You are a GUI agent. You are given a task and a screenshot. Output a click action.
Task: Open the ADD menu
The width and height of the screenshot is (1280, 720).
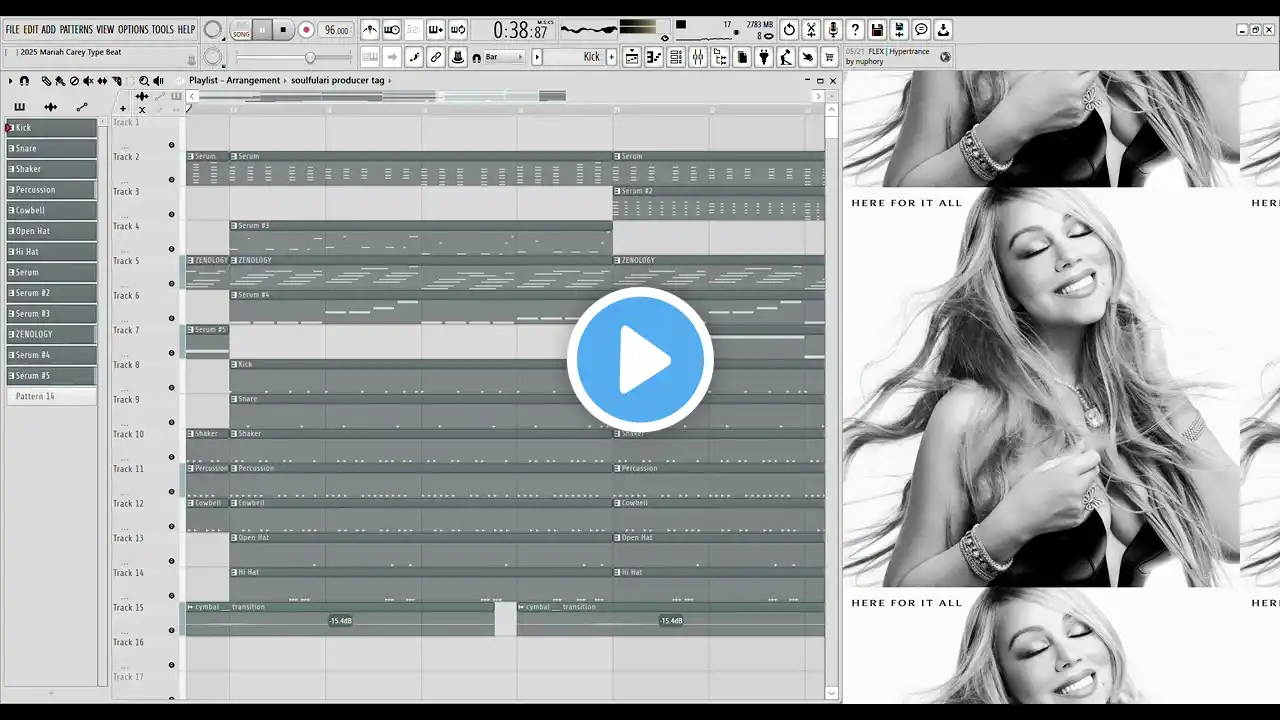point(49,30)
